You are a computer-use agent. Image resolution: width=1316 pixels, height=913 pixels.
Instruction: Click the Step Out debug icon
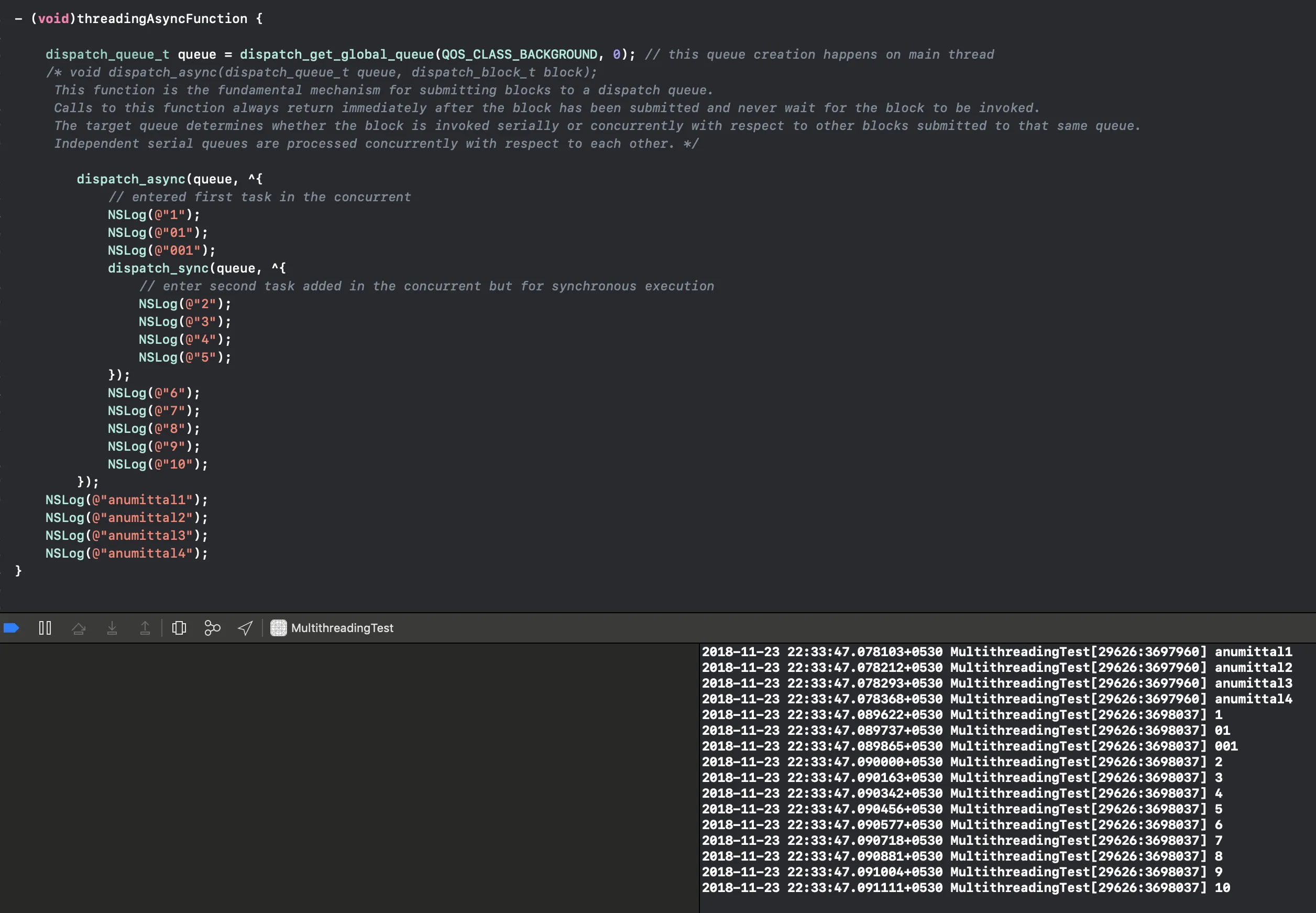pyautogui.click(x=145, y=628)
